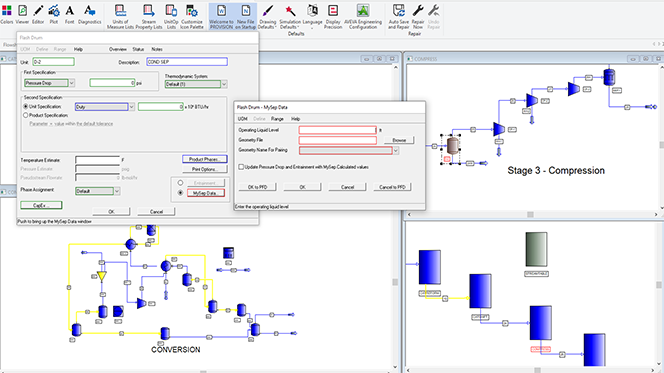664x373 pixels.
Task: Click the MySep Data button
Action: (206, 193)
